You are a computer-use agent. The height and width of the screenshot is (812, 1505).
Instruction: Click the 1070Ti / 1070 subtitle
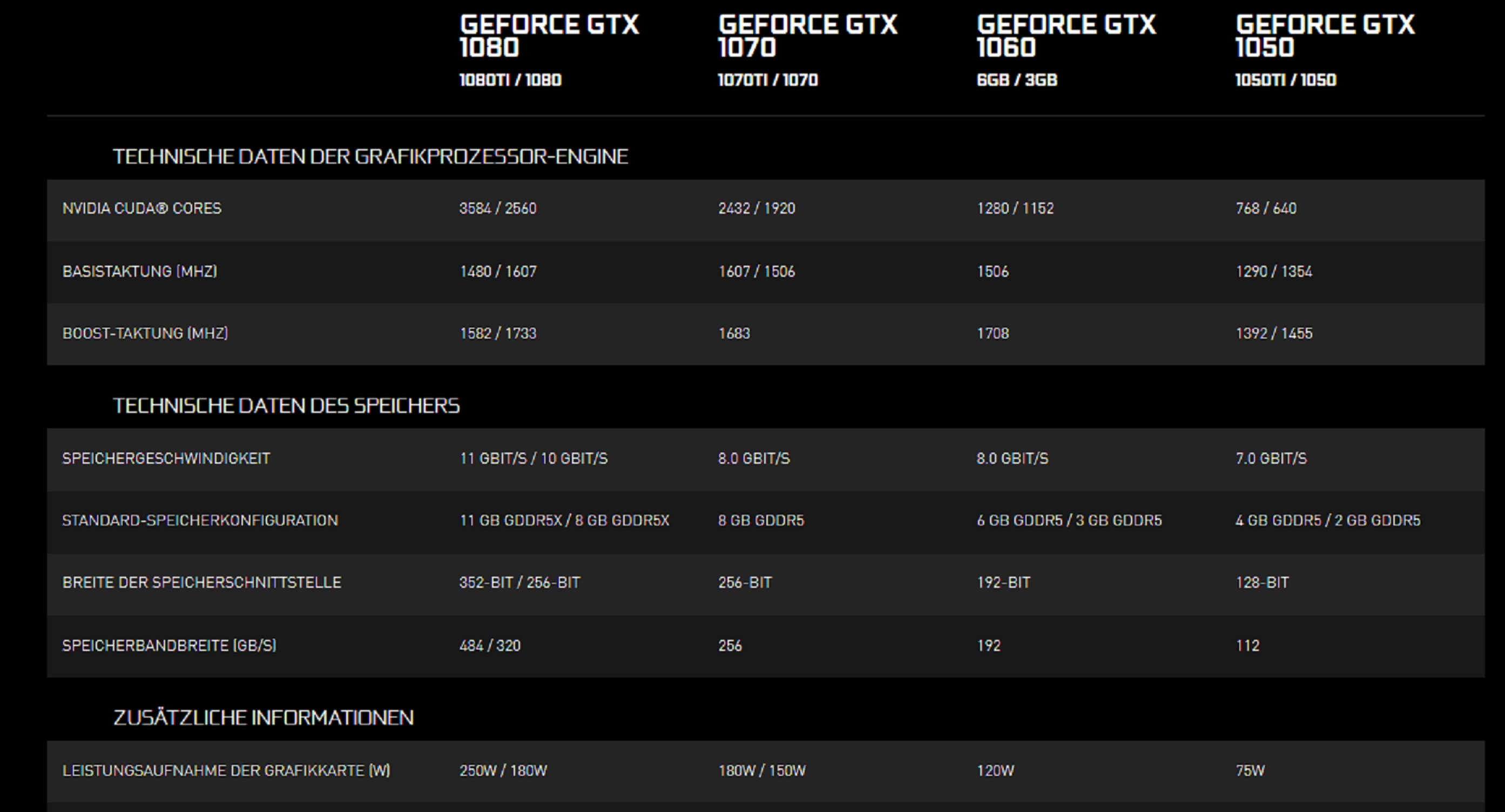click(x=768, y=80)
